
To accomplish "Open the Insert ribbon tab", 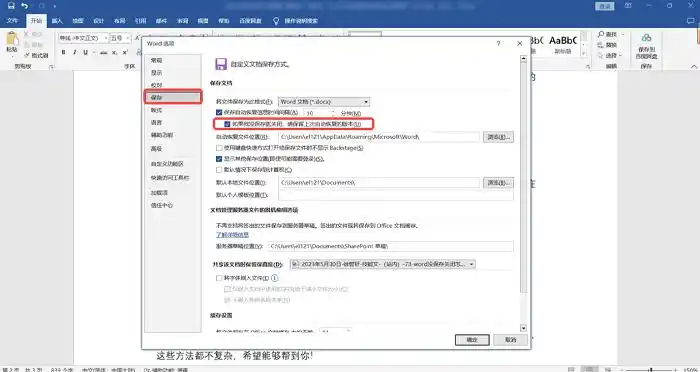I will click(57, 21).
